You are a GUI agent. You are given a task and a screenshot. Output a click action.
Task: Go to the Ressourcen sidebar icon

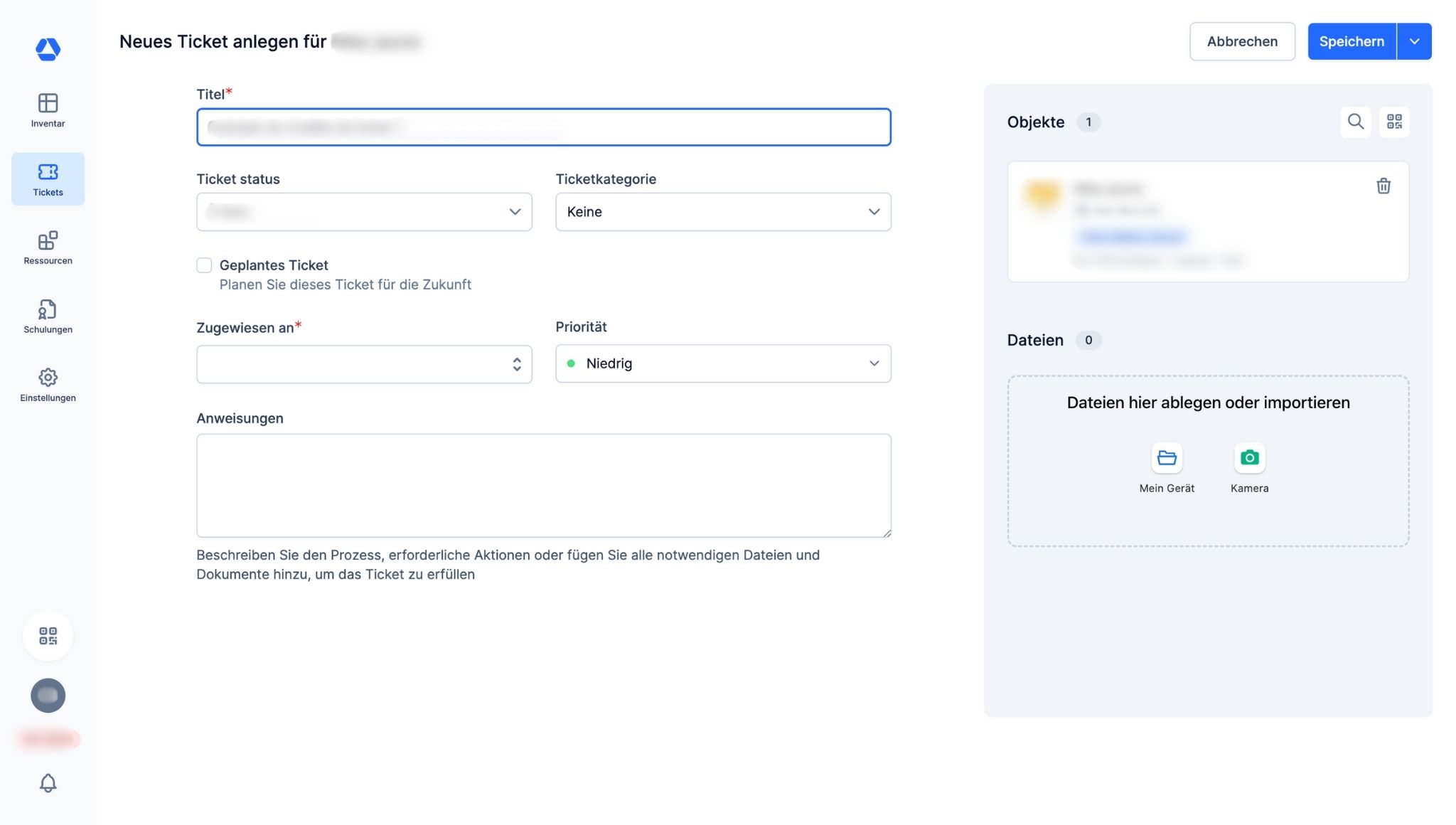click(x=48, y=241)
